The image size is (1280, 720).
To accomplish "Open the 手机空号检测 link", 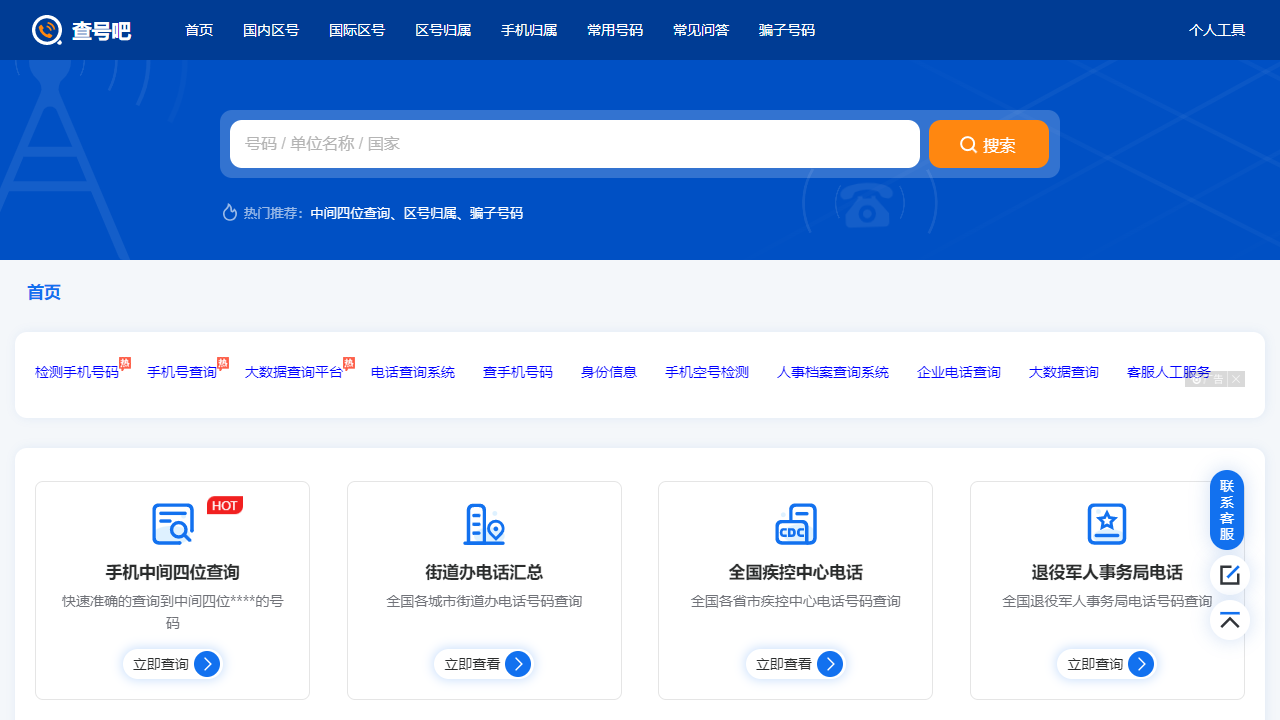I will click(706, 371).
